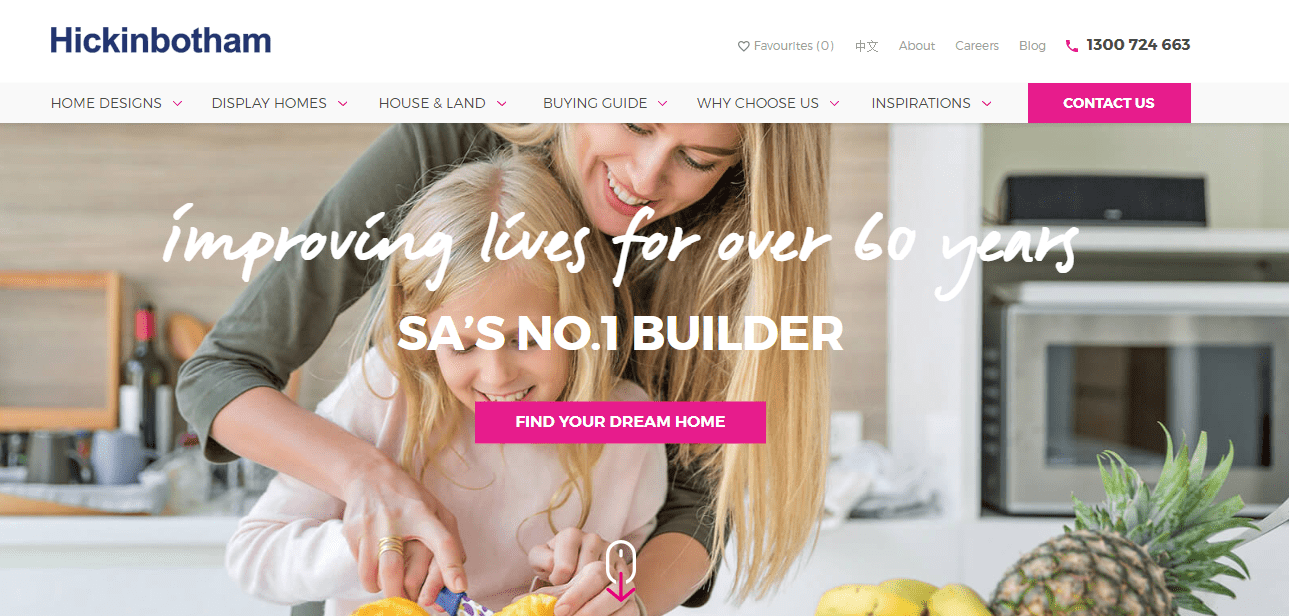1289x616 pixels.
Task: Call the 1300 724 663 number link
Action: click(x=1138, y=45)
